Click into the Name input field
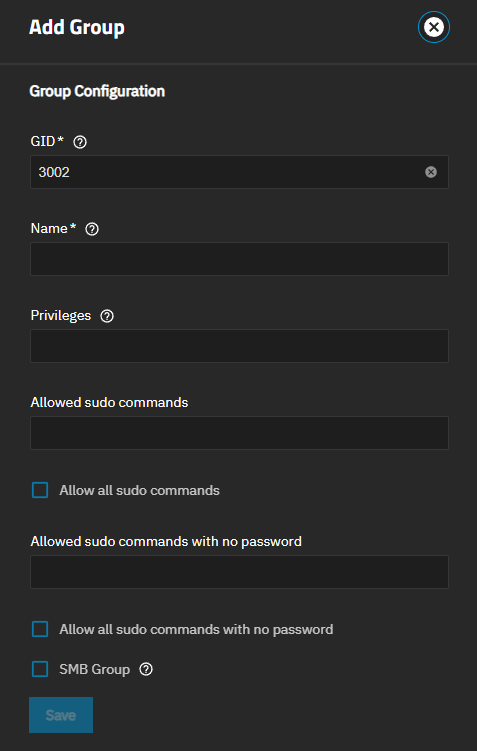The width and height of the screenshot is (477, 751). click(239, 259)
